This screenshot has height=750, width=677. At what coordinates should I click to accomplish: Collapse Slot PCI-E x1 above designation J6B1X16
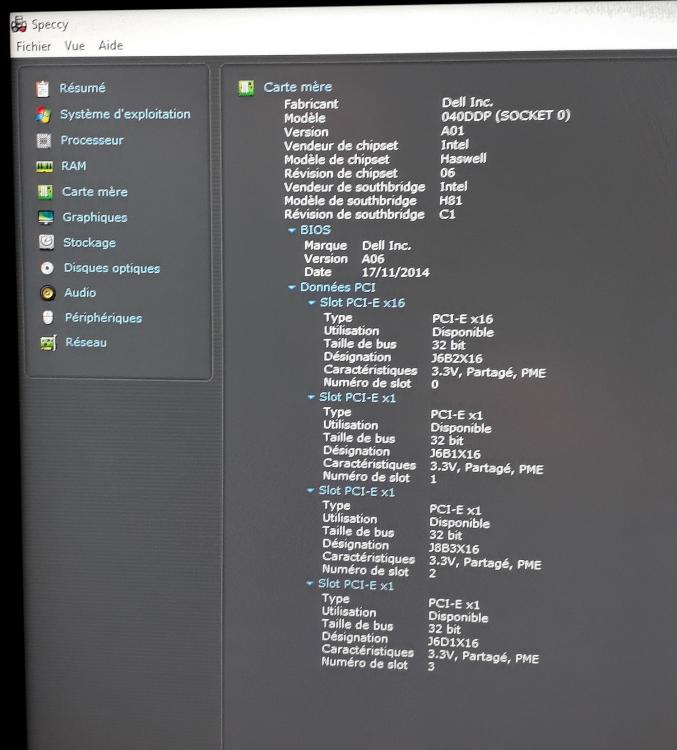pyautogui.click(x=311, y=397)
